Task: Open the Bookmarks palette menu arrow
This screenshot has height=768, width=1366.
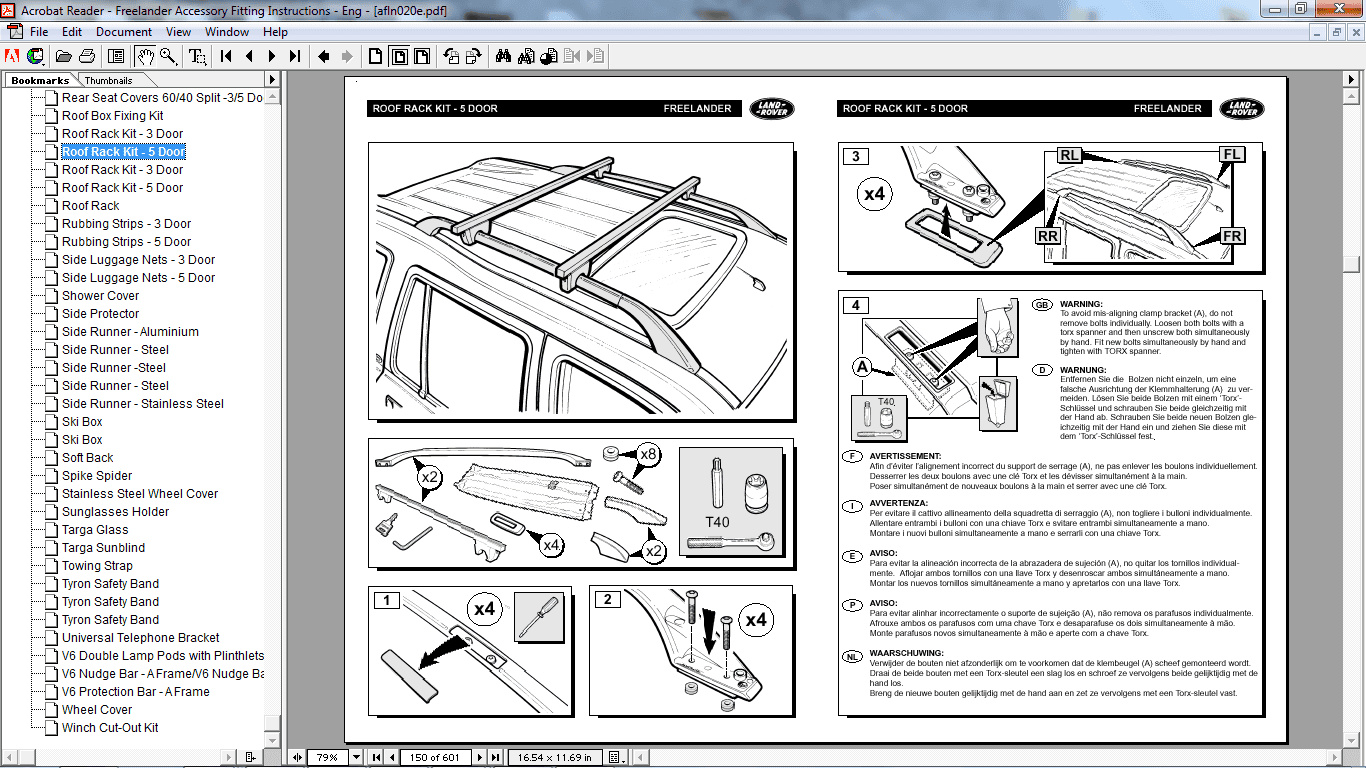Action: (272, 79)
